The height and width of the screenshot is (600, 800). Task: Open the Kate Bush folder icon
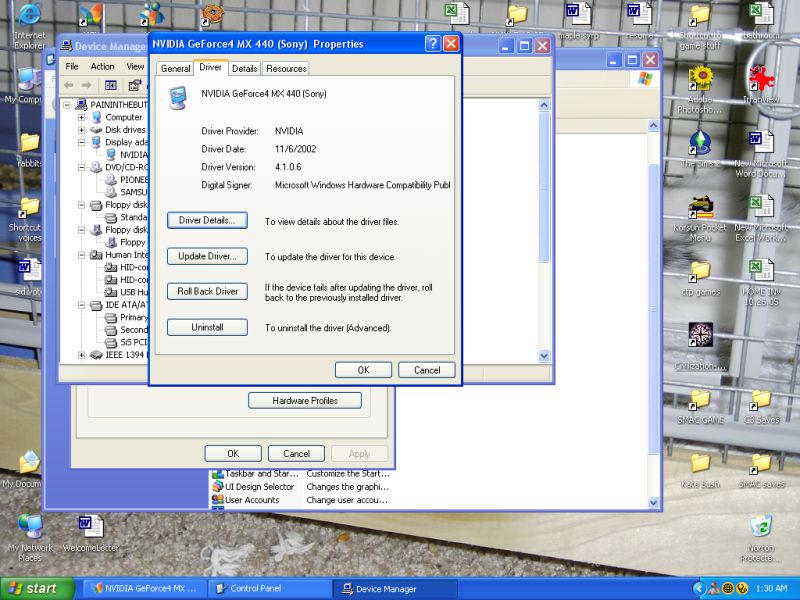point(700,470)
